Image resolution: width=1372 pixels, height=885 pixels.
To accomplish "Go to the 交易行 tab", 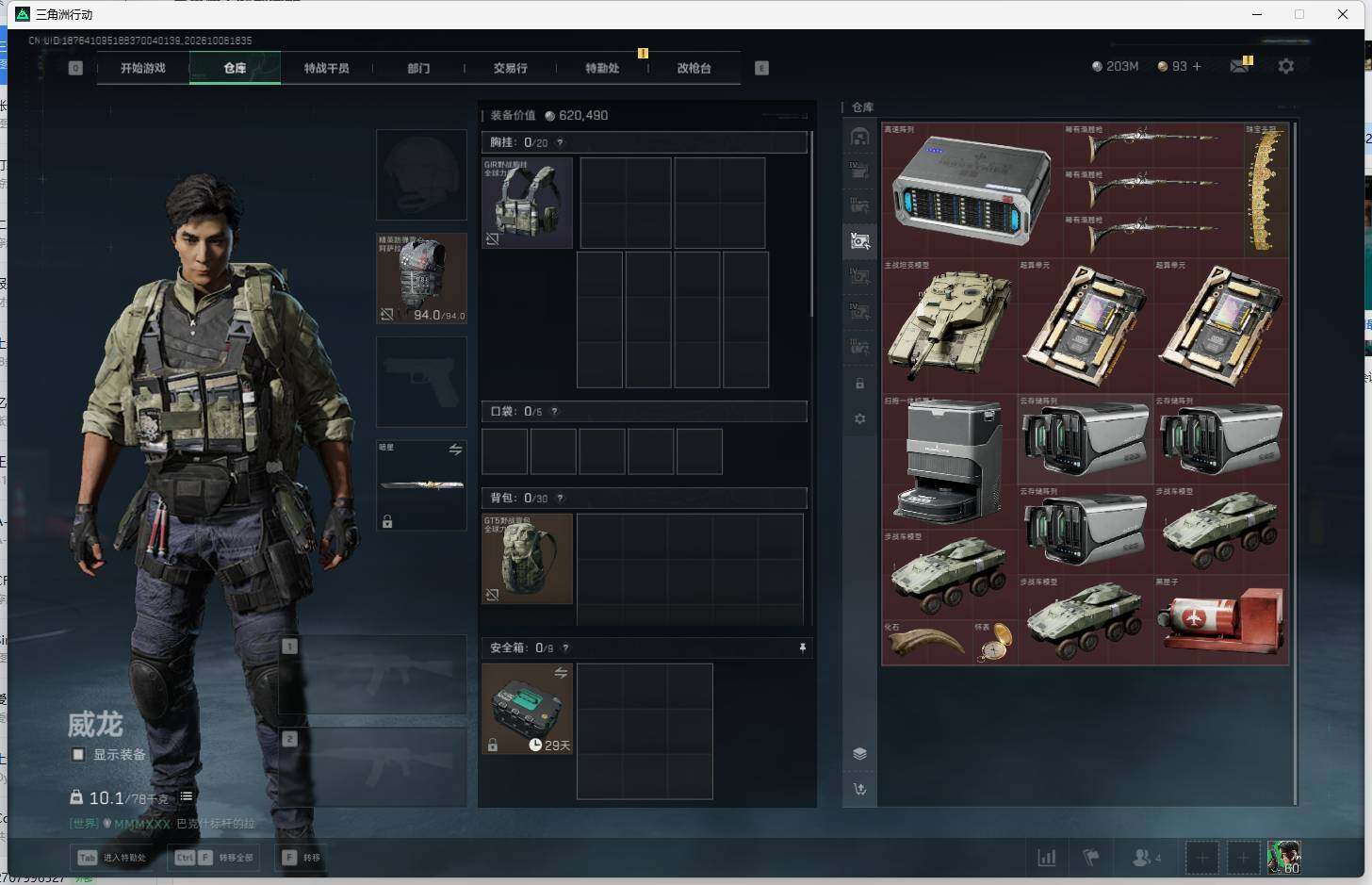I will click(511, 68).
